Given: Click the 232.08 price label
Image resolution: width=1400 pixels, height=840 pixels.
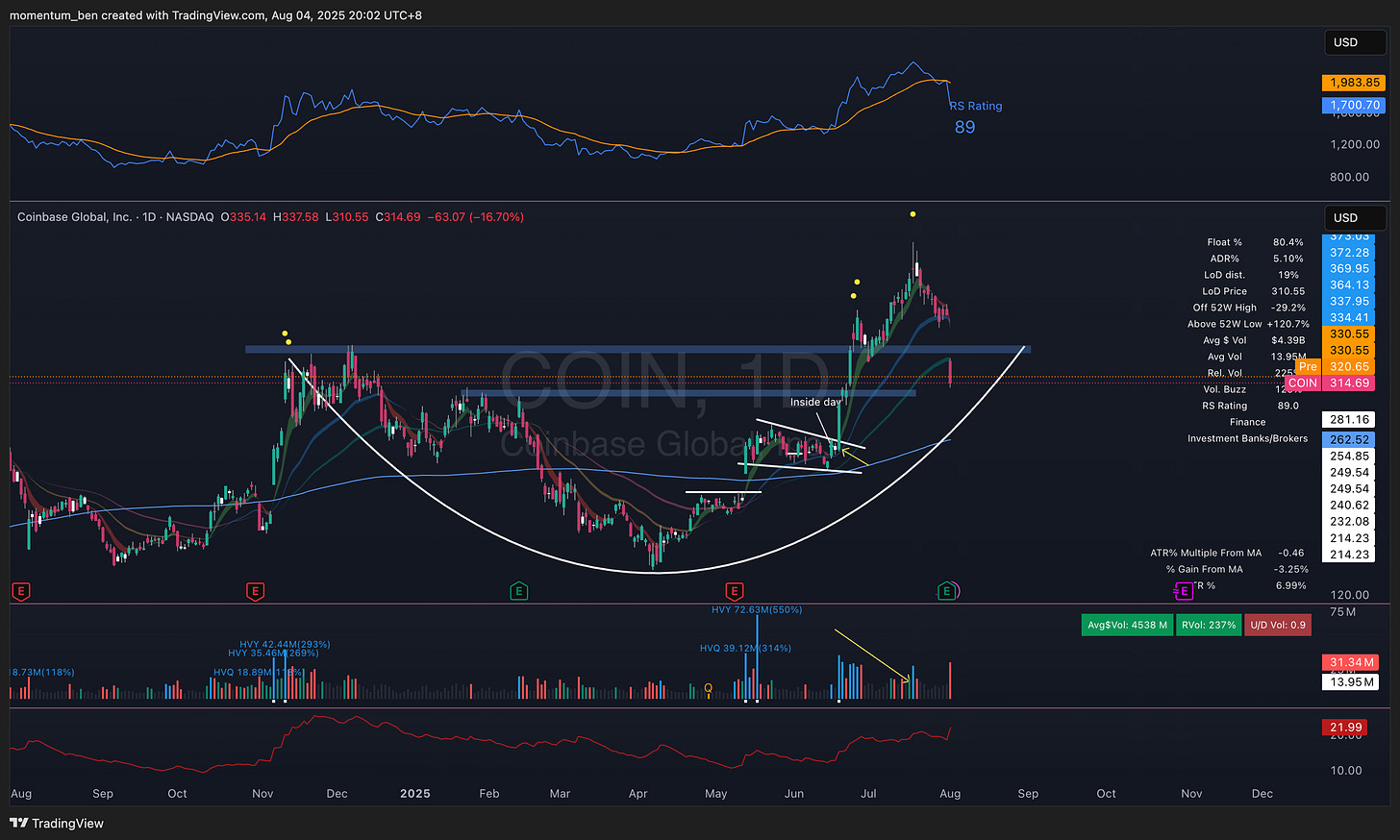Looking at the screenshot, I should tap(1349, 522).
